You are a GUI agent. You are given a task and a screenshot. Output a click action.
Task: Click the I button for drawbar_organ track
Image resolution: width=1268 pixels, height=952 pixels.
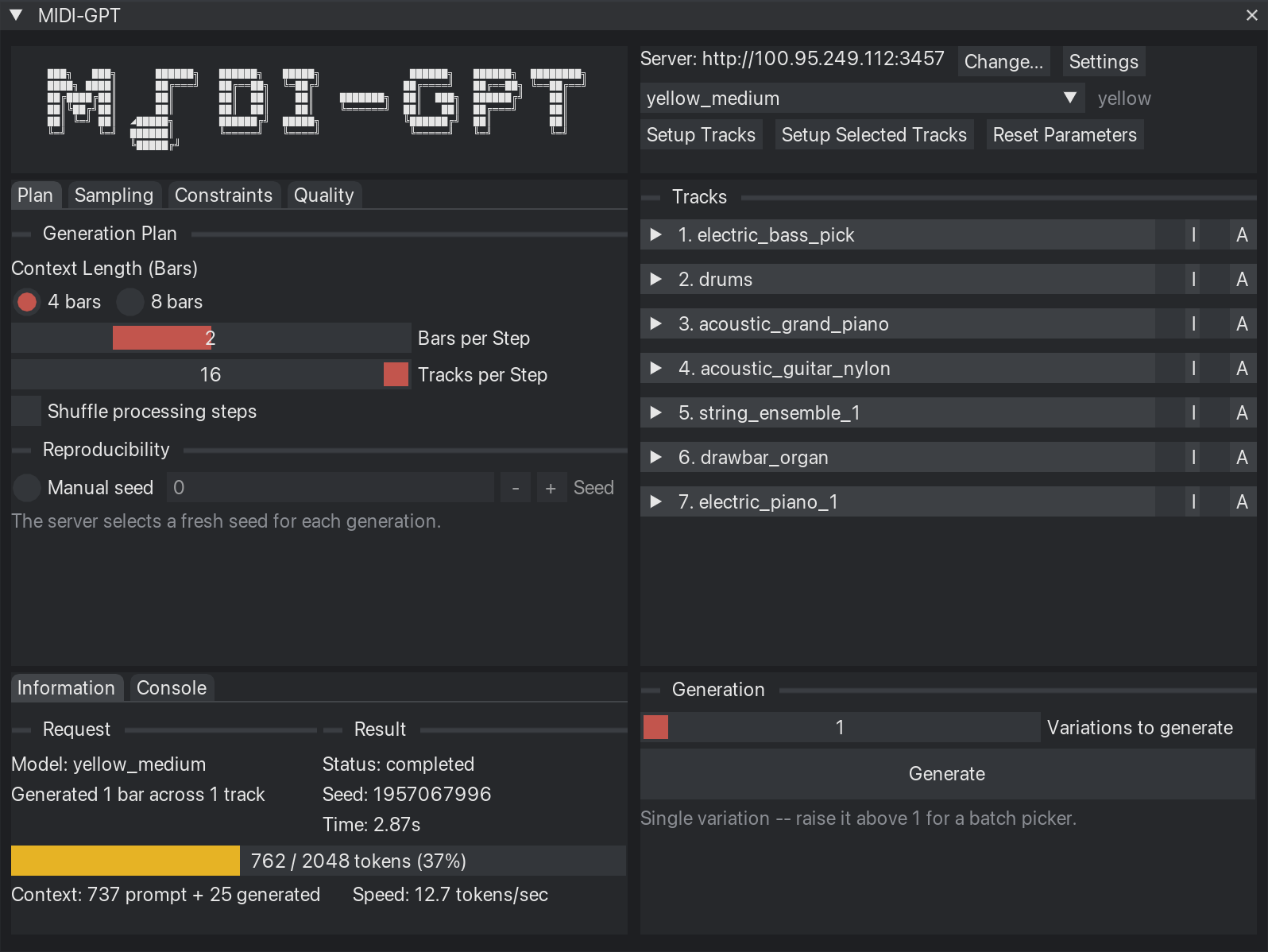coord(1193,457)
